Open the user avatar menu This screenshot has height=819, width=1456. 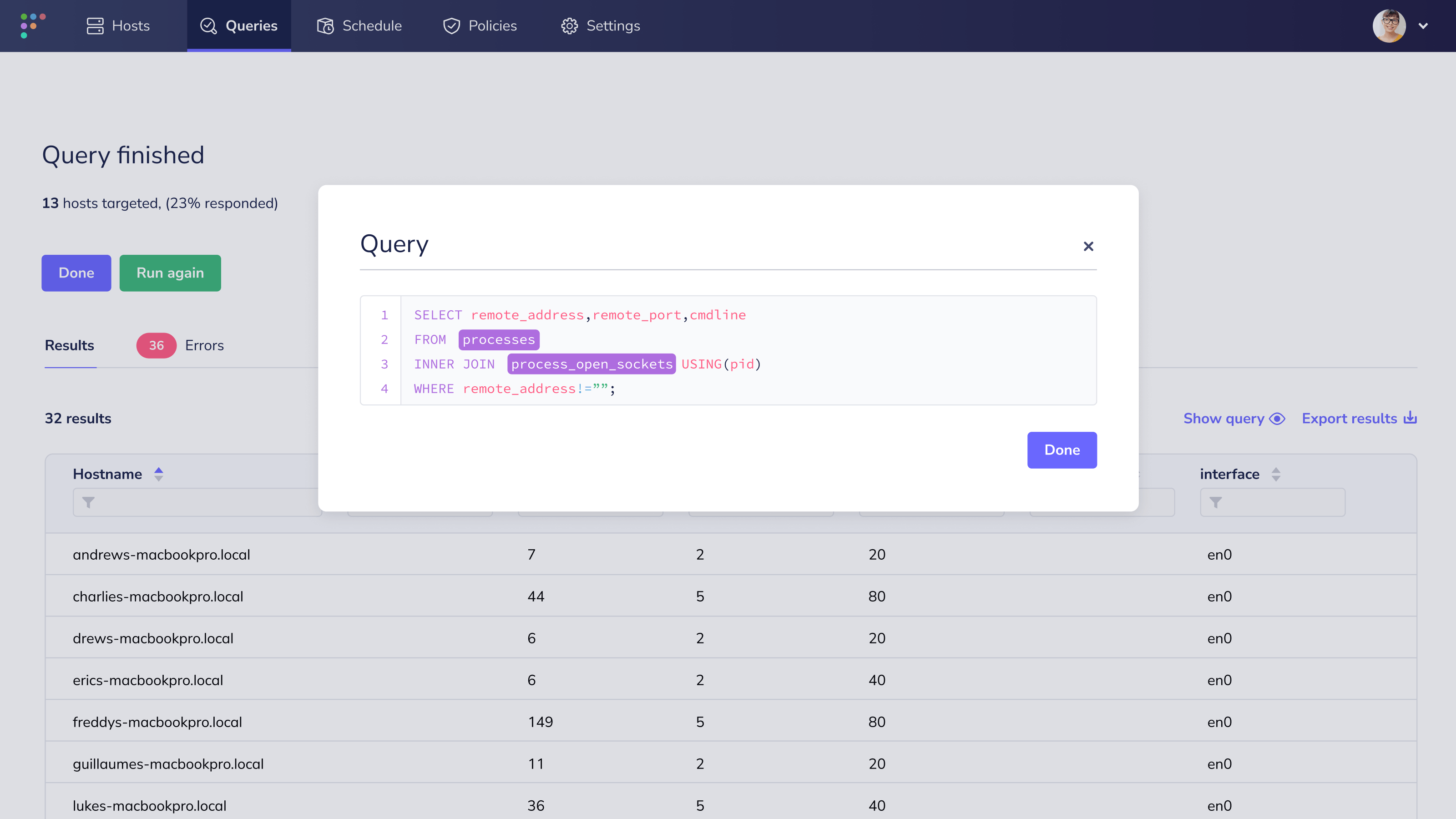click(x=1389, y=26)
